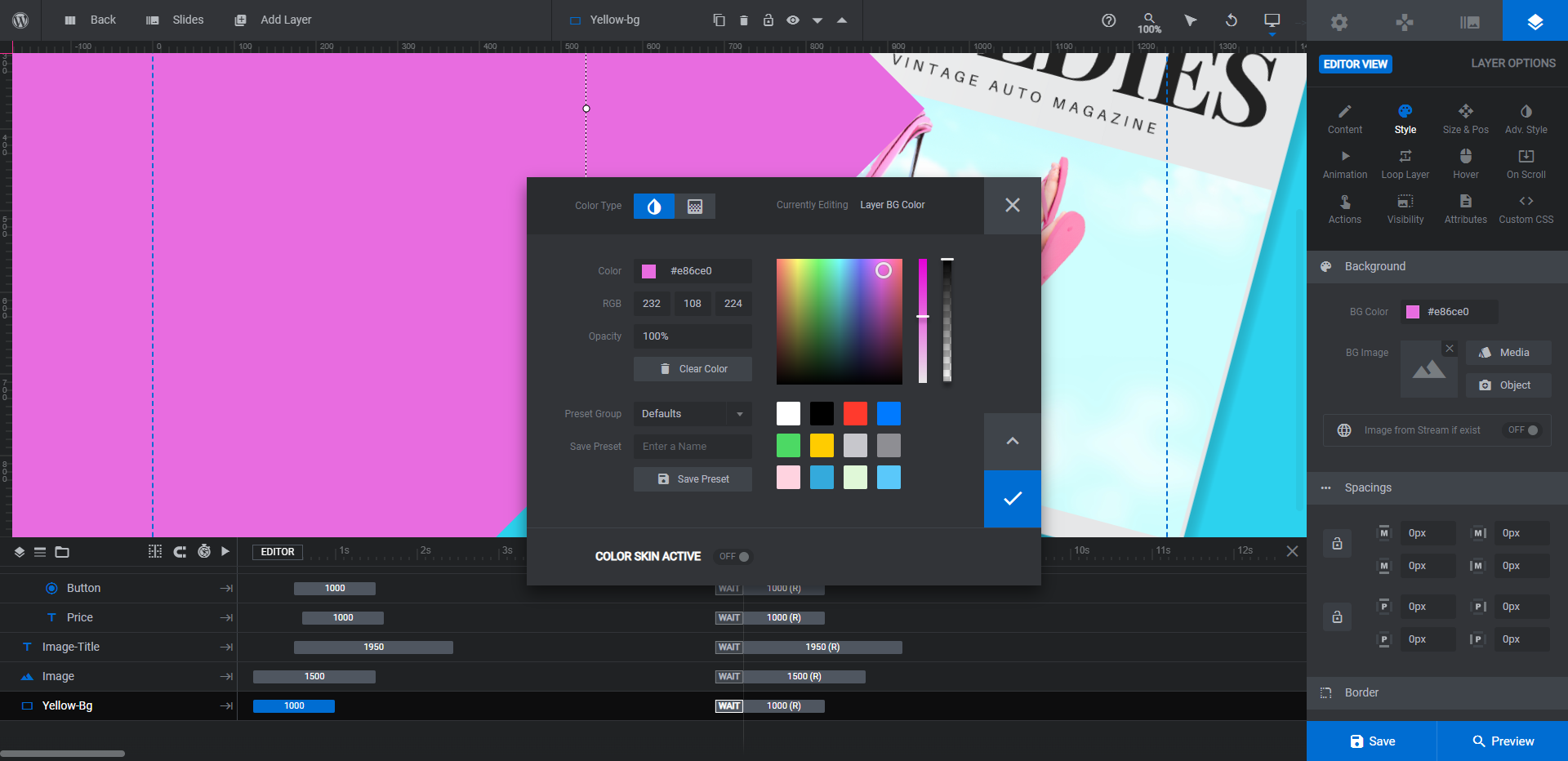Image resolution: width=1568 pixels, height=761 pixels.
Task: Click the Save Preset button
Action: pyautogui.click(x=693, y=479)
